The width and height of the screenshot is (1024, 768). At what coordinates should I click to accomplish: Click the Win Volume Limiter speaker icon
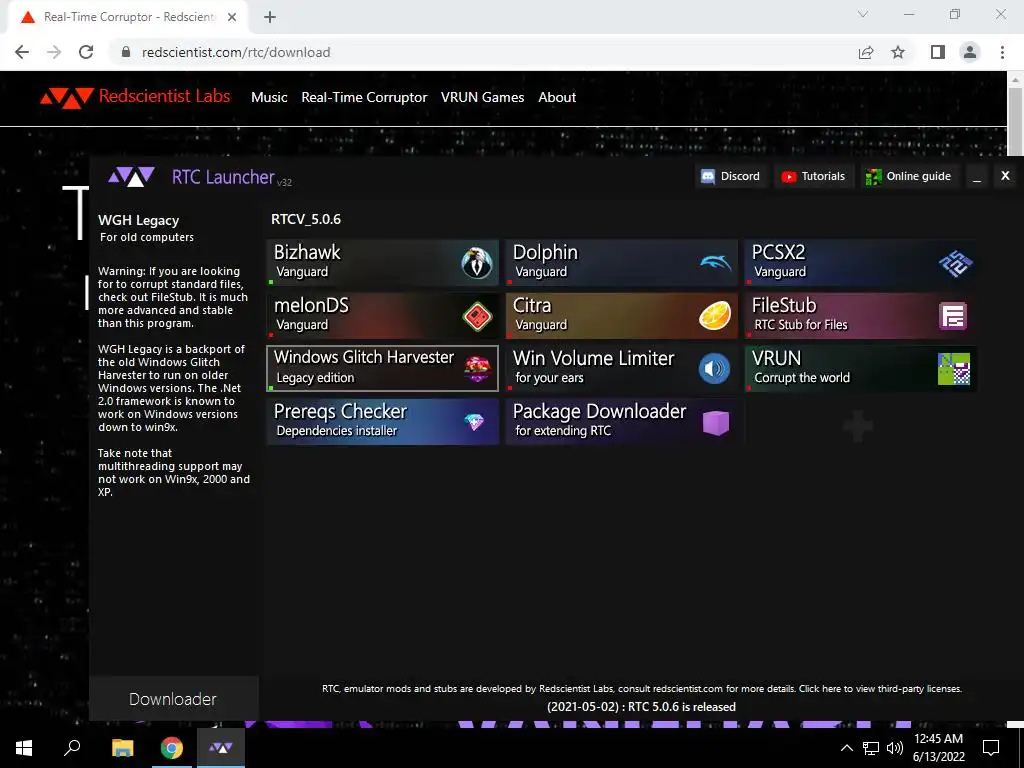pos(714,369)
